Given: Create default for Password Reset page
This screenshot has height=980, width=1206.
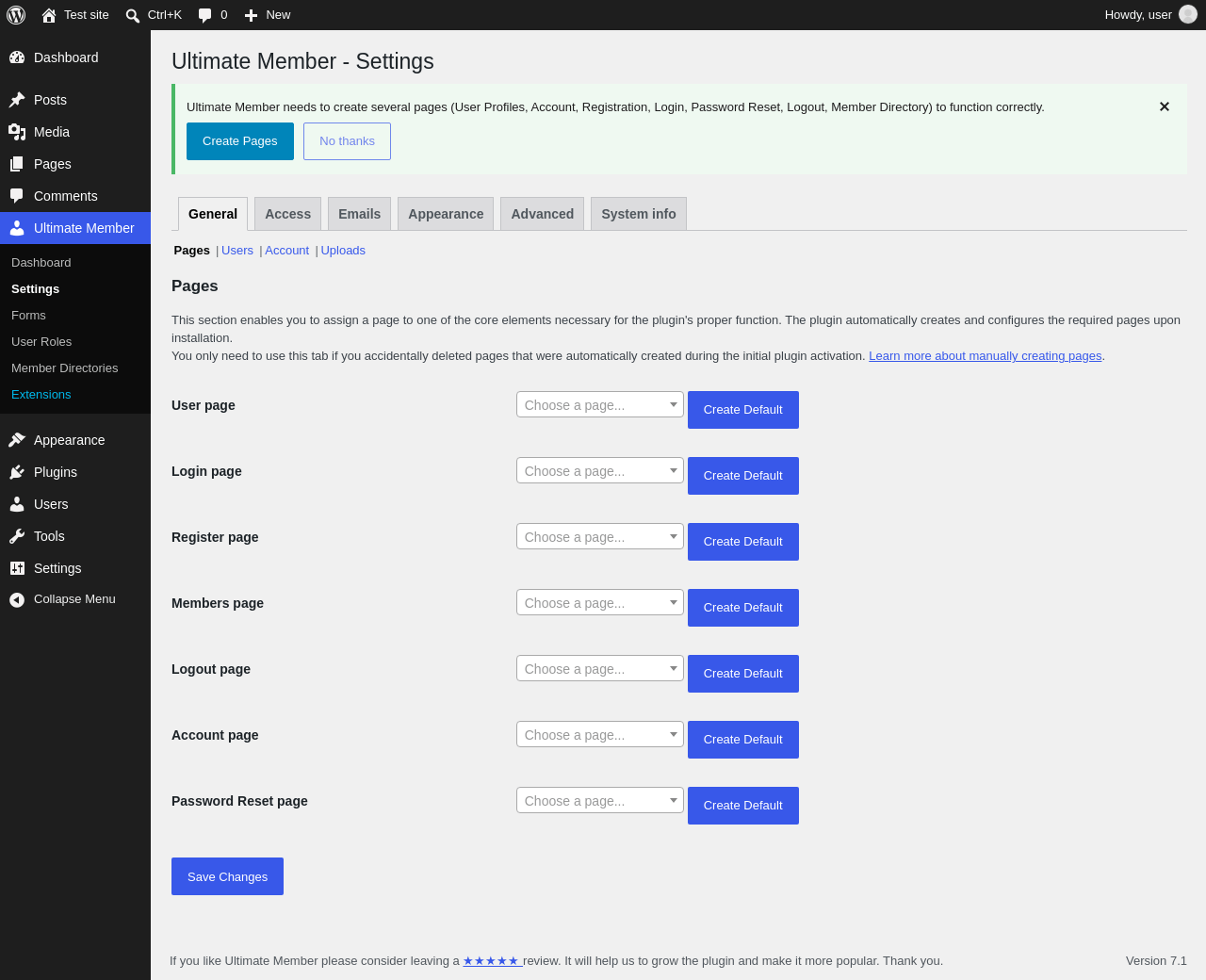Looking at the screenshot, I should coord(743,806).
